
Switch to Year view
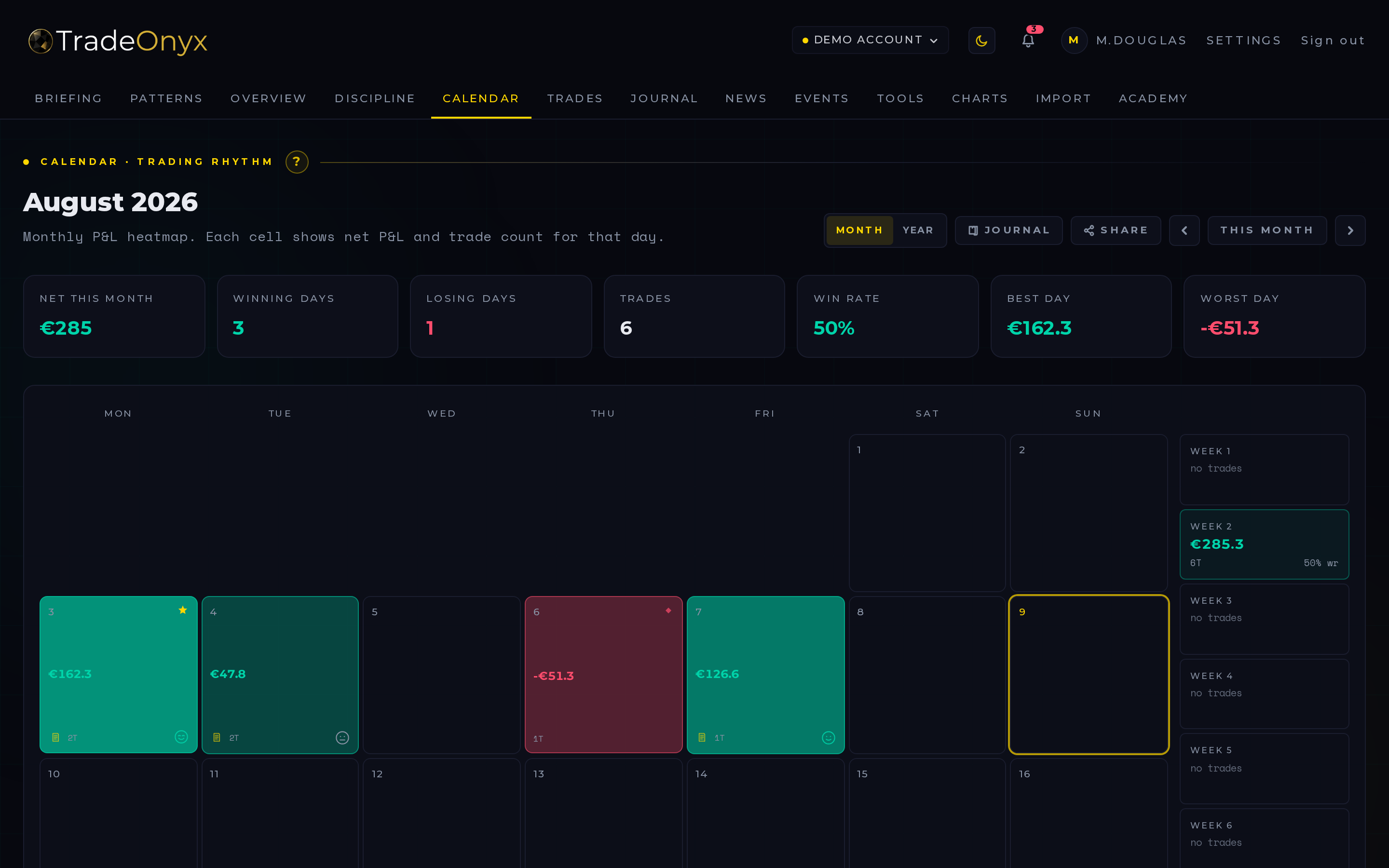(x=918, y=230)
